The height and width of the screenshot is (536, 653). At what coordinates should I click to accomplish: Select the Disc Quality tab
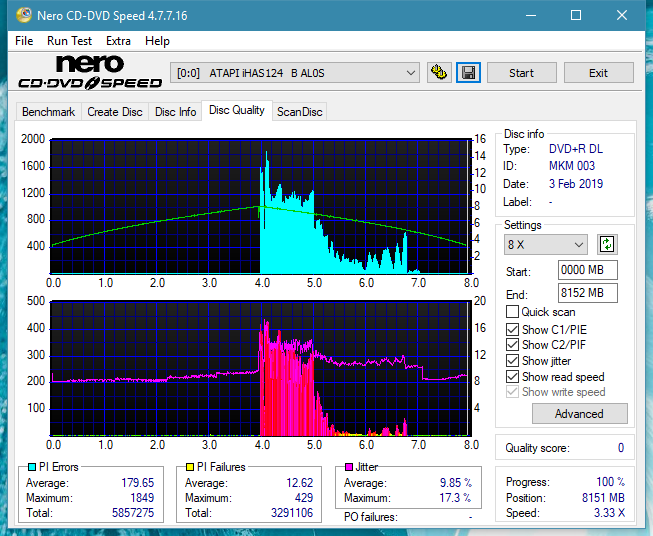click(x=237, y=110)
